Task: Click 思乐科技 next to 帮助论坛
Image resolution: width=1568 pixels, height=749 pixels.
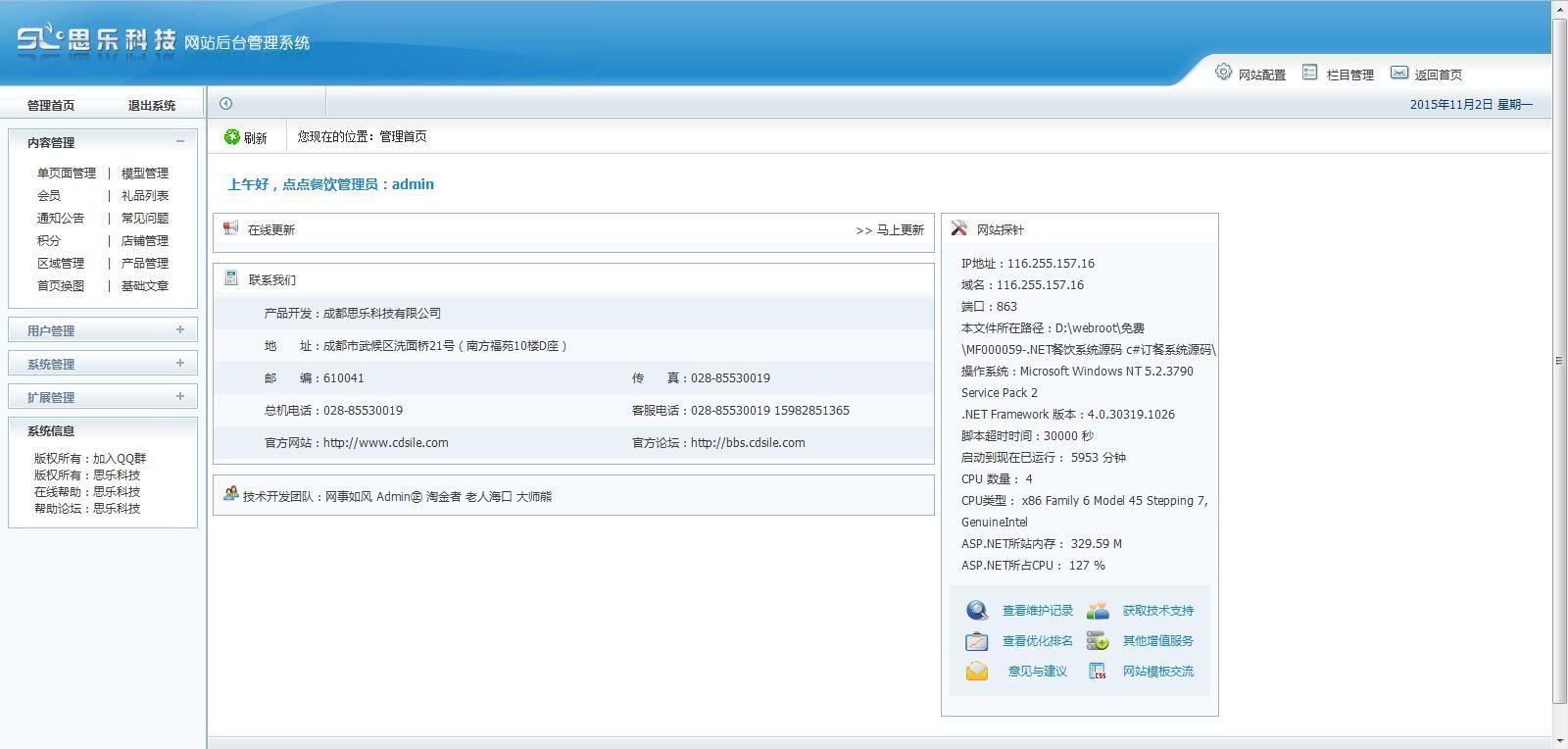Action: point(117,508)
